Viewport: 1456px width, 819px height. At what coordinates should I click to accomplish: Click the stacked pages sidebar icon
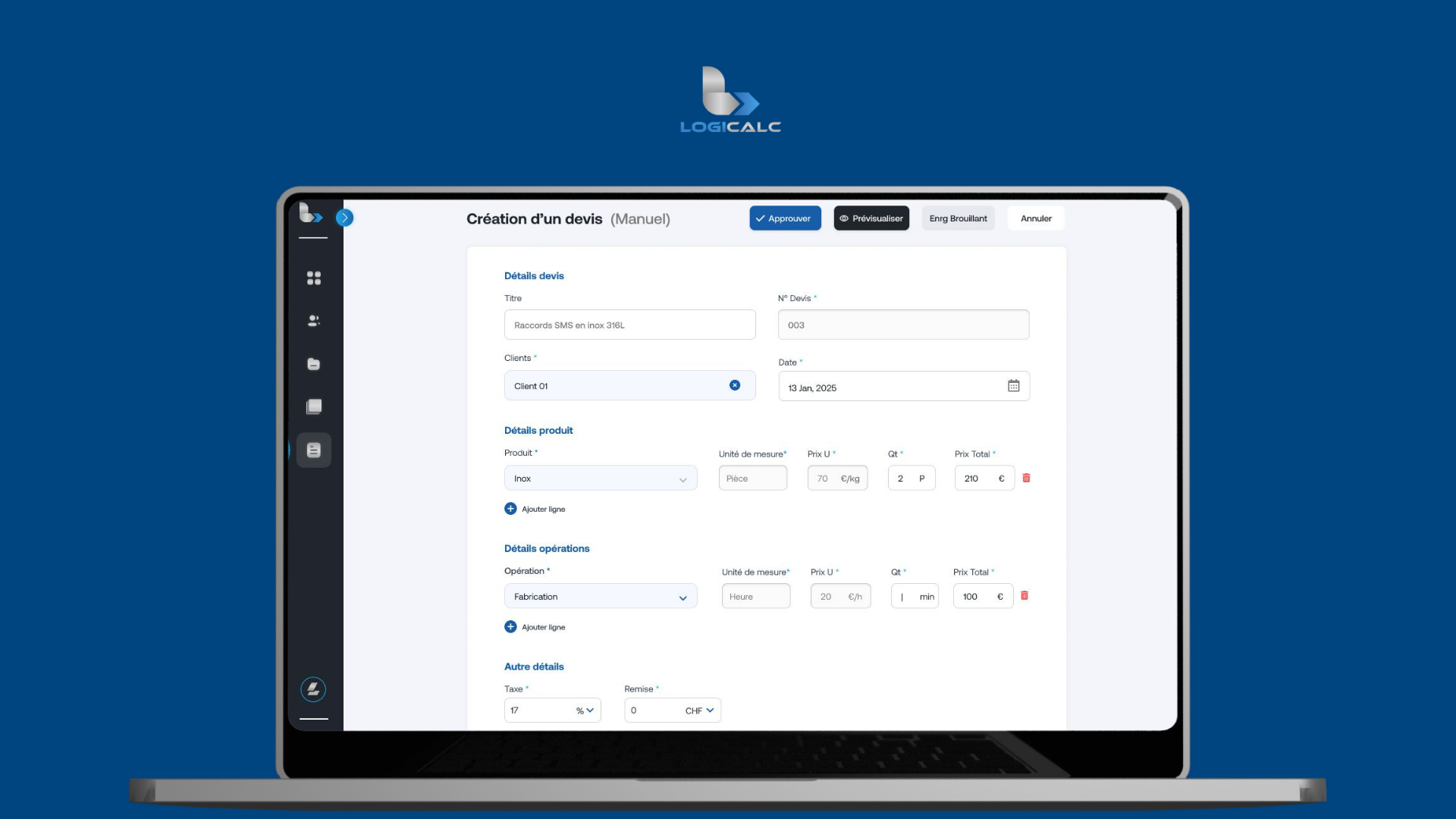tap(313, 407)
